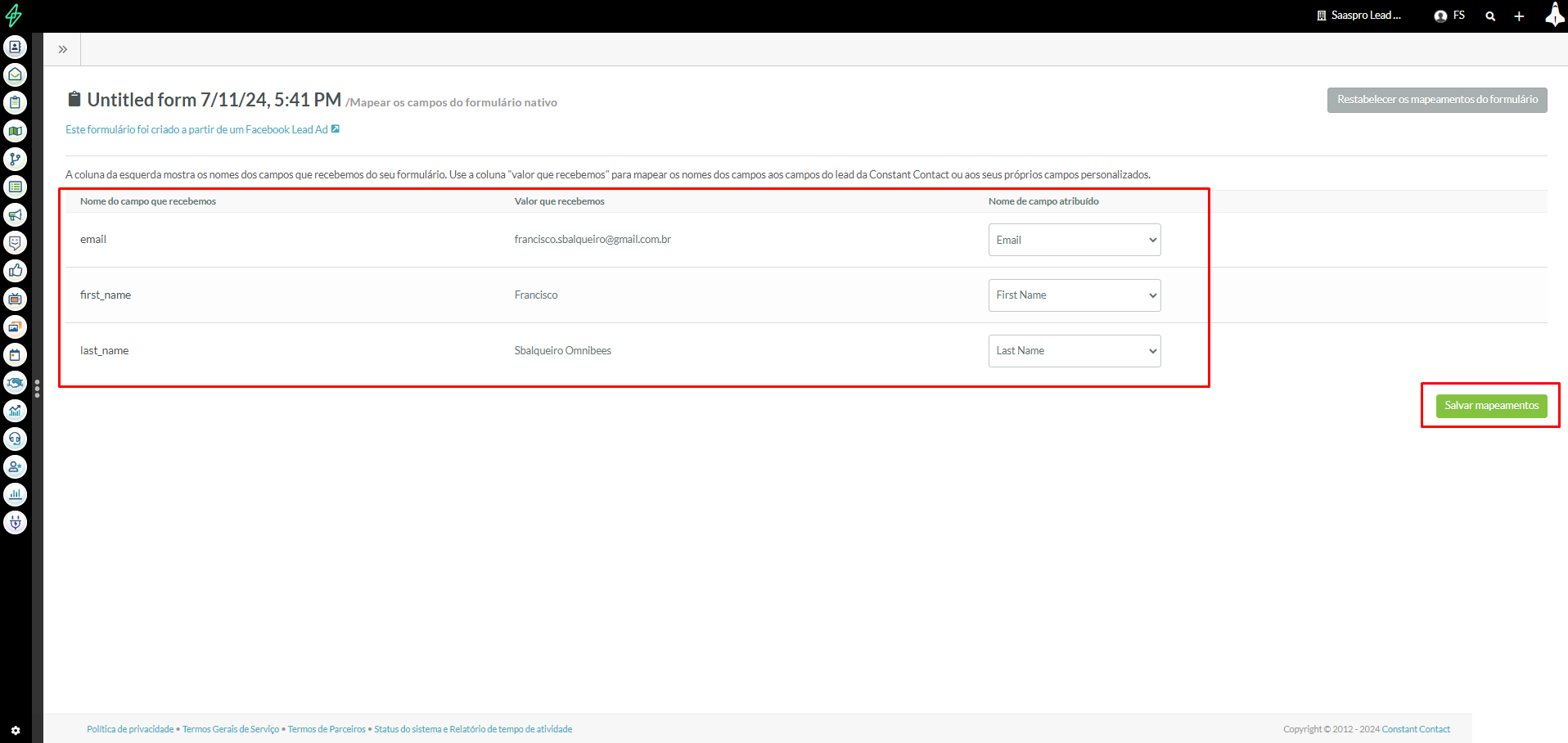Open the plug integrations sidebar icon
The height and width of the screenshot is (743, 1568).
tap(15, 522)
